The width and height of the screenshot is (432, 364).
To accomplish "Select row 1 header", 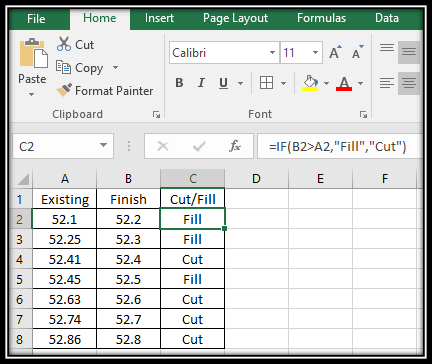I will click(20, 199).
